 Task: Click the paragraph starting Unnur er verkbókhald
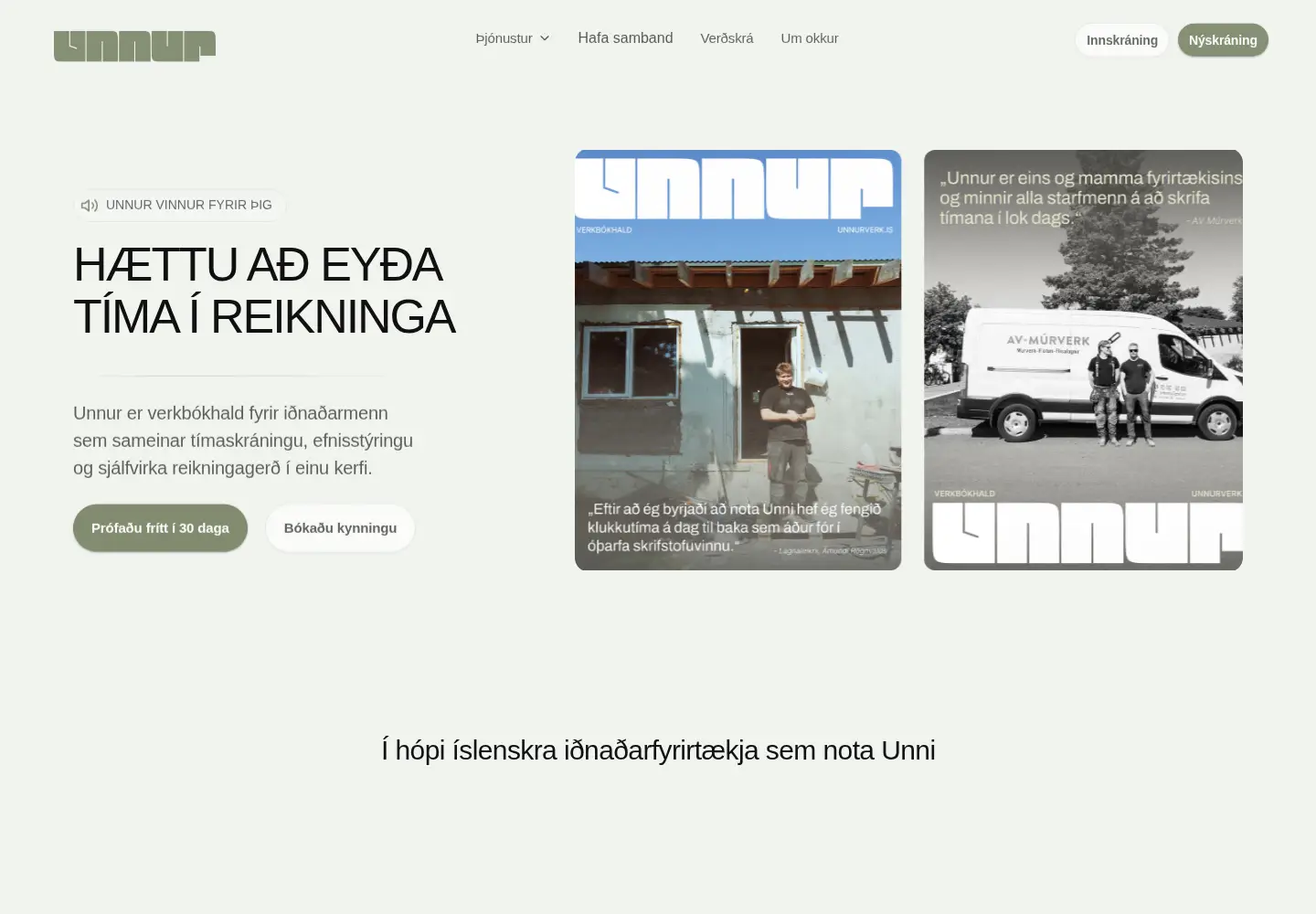[243, 441]
